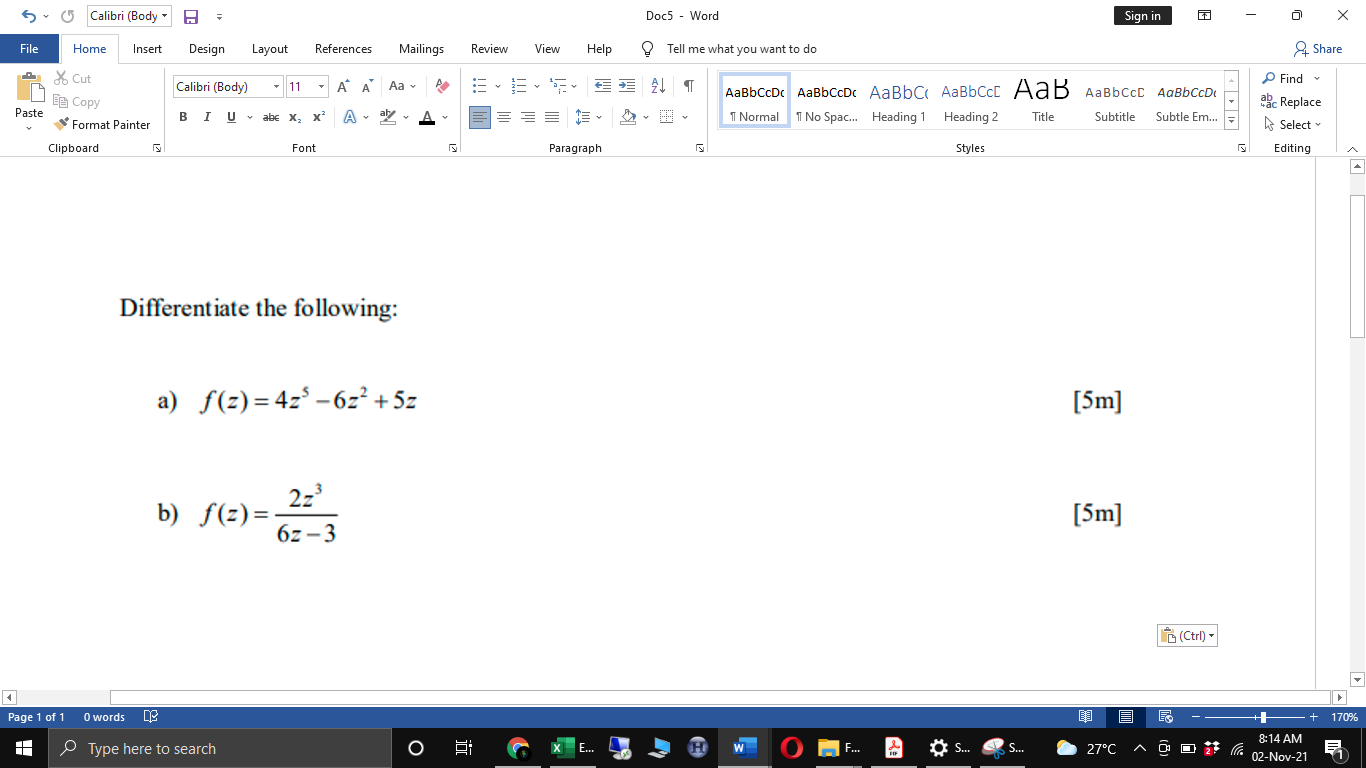
Task: Apply strikethrough to text
Action: click(x=270, y=117)
